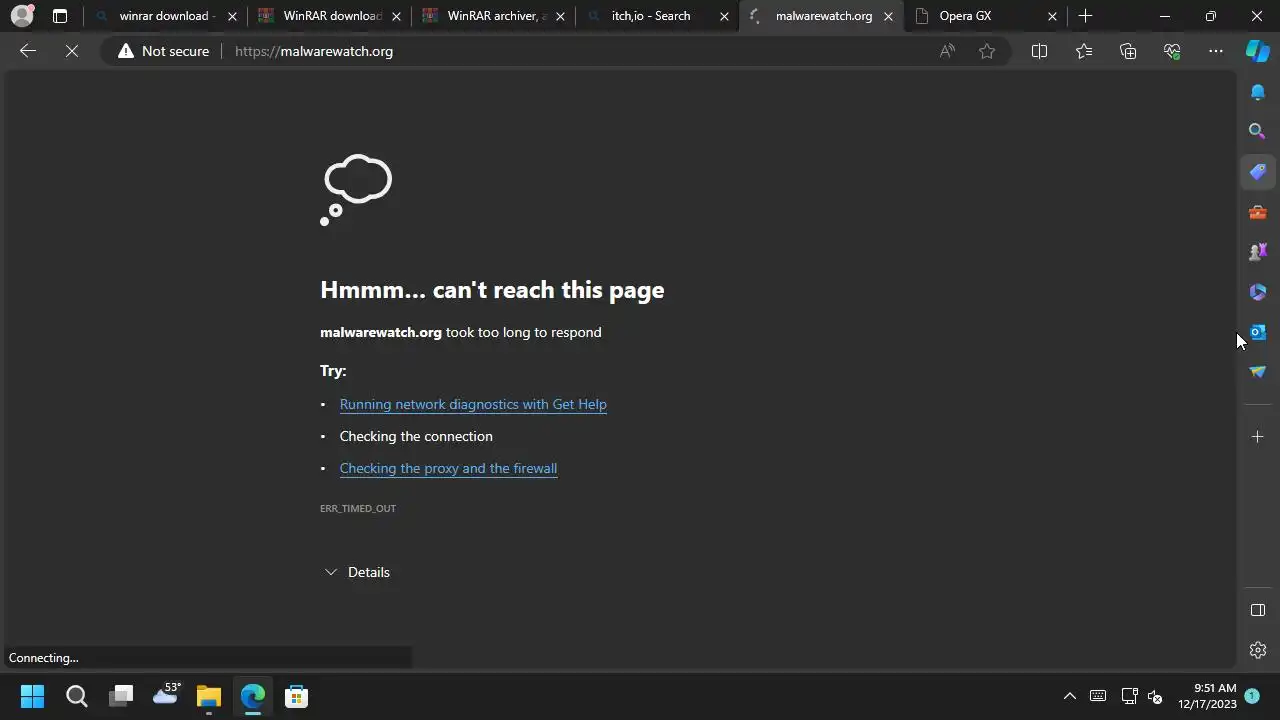1280x720 pixels.
Task: Open Outlook in the sidebar
Action: tap(1258, 332)
